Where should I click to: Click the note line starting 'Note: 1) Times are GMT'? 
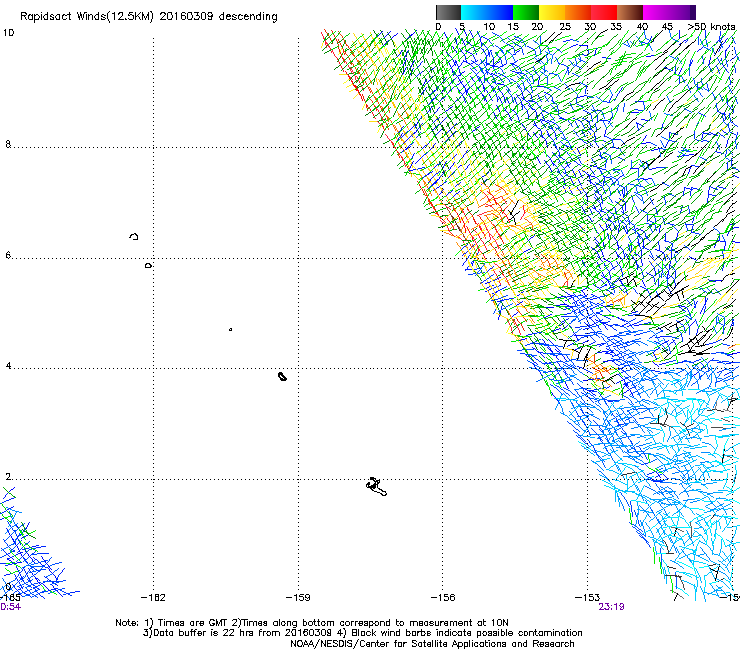312,623
